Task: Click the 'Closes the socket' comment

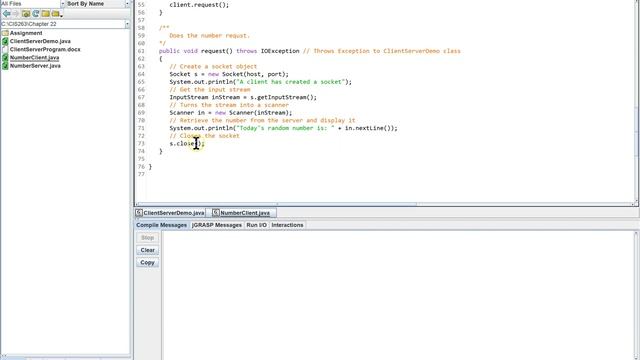Action: [204, 136]
